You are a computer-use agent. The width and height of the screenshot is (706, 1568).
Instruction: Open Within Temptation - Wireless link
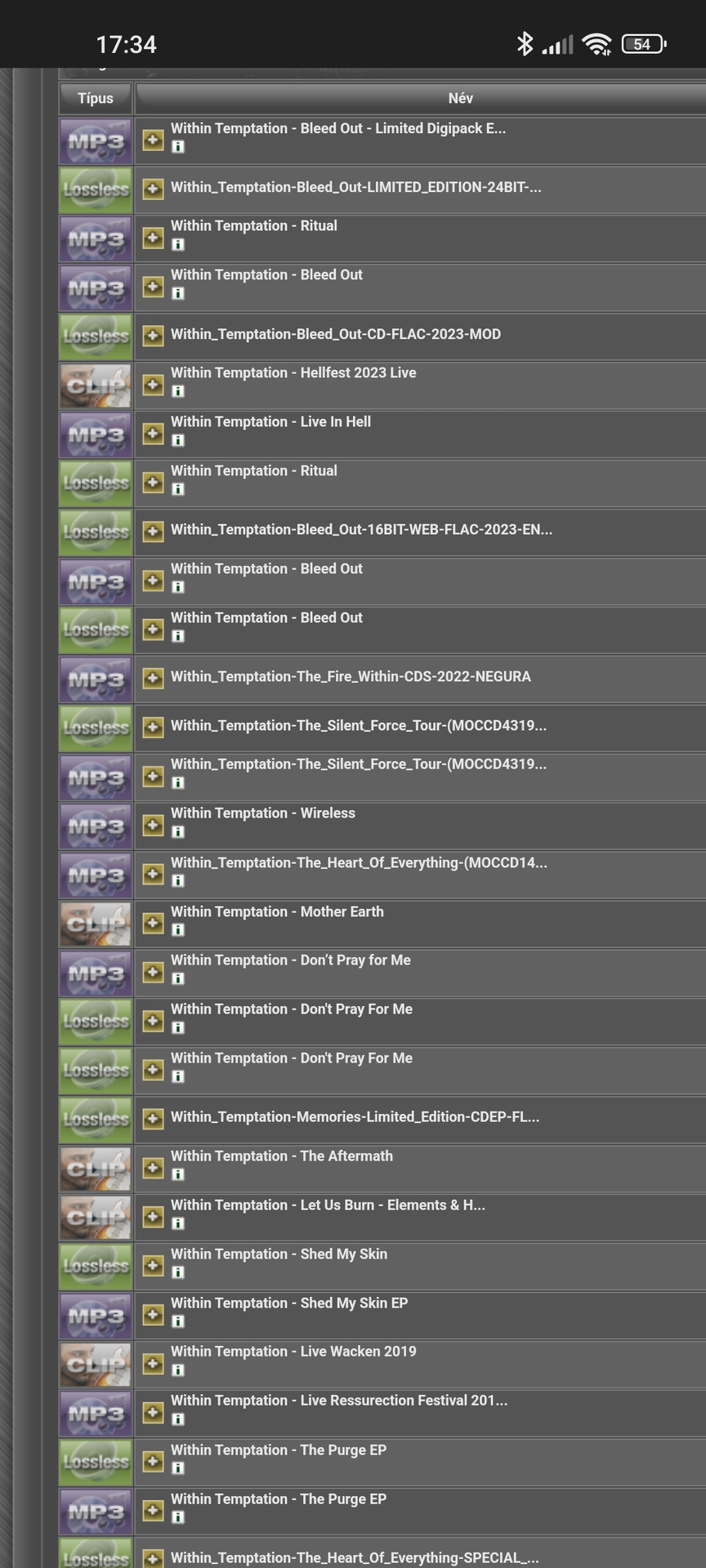point(263,813)
